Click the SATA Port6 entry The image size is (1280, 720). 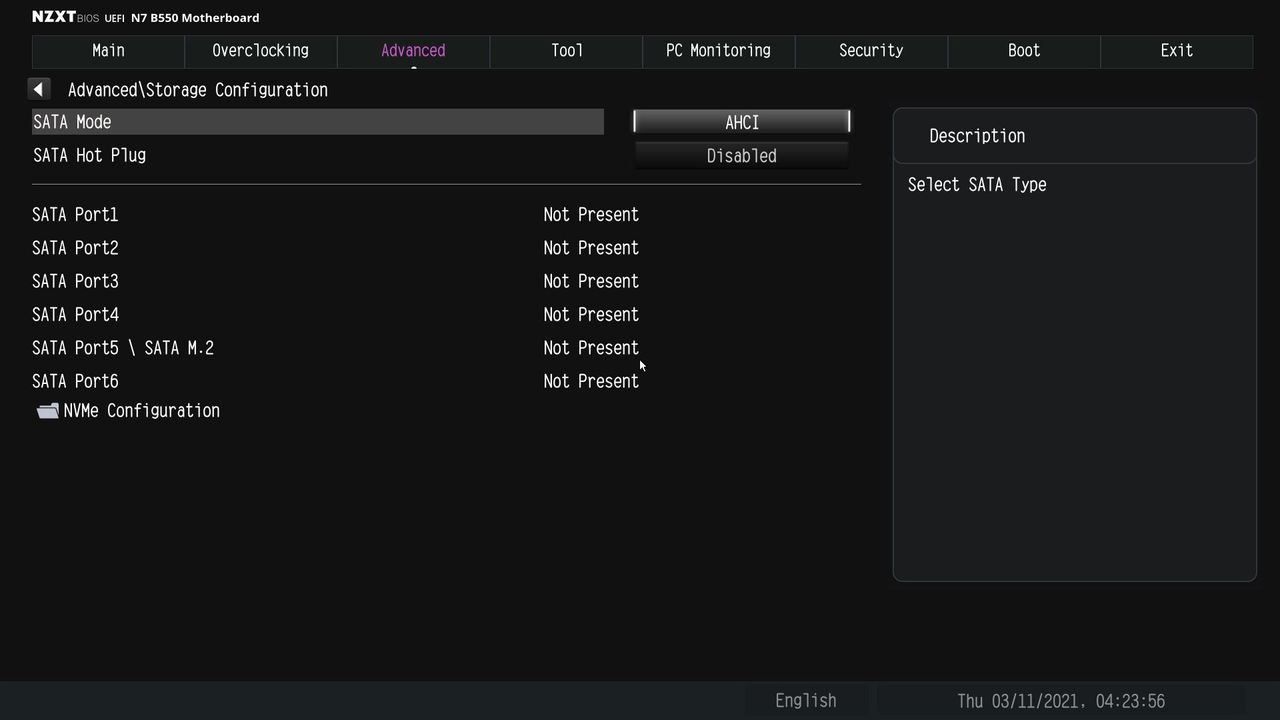pos(75,381)
